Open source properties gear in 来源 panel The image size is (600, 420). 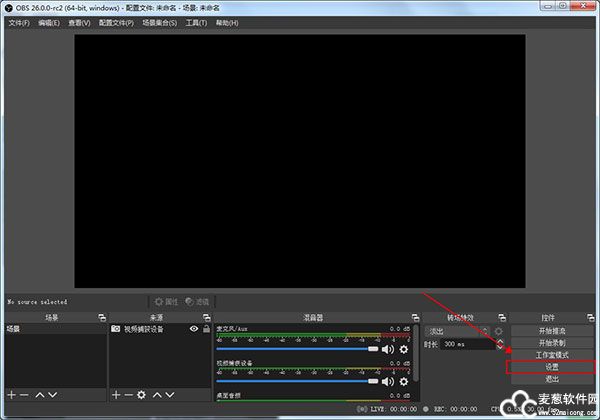click(x=142, y=395)
